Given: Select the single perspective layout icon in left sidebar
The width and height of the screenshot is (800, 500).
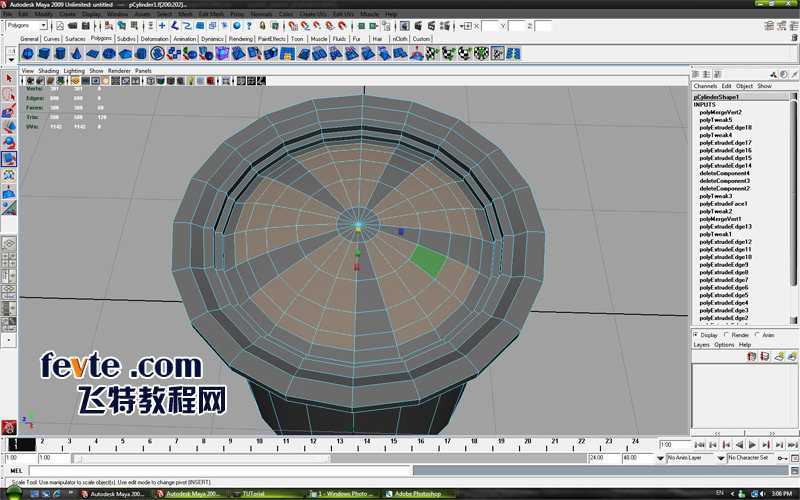Looking at the screenshot, I should (x=9, y=243).
